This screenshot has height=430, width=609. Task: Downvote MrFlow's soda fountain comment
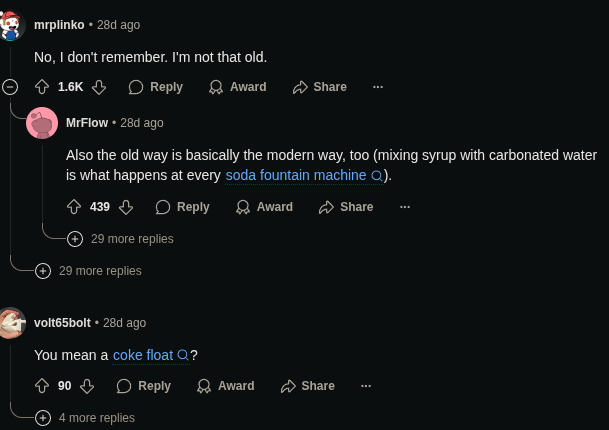pos(126,207)
